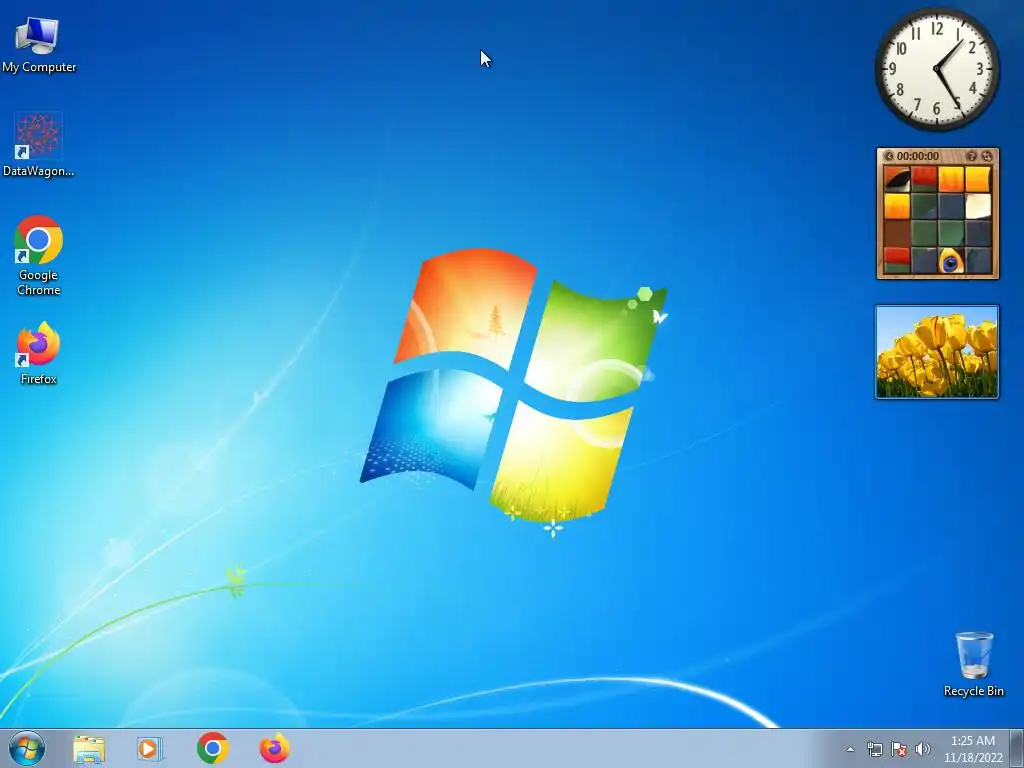Viewport: 1024px width, 768px height.
Task: Open the taskbar clock showing 1:25 AM
Action: (972, 749)
